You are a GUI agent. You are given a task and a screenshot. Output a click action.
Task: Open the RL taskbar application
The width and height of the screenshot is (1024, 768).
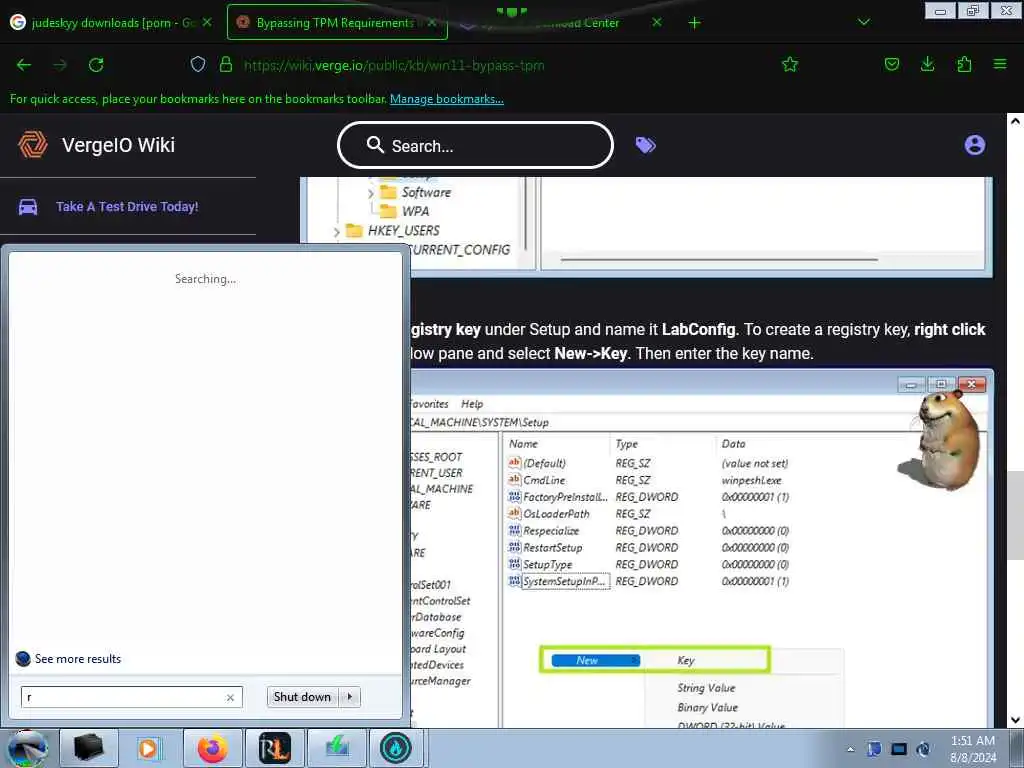274,748
